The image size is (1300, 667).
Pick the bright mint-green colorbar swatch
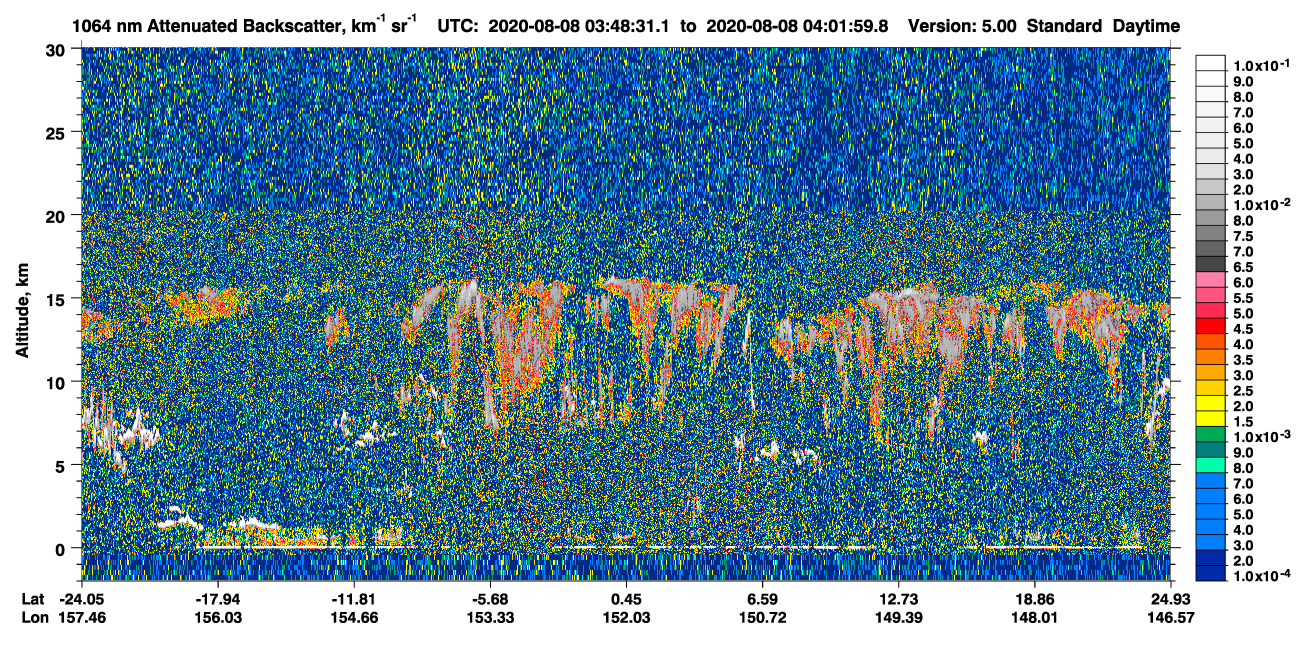[1211, 465]
